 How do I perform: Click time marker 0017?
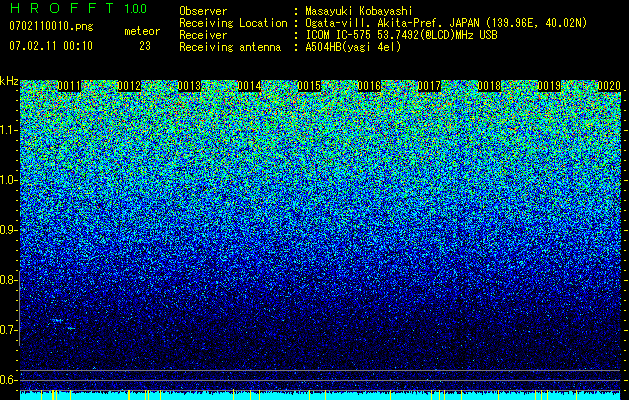429,86
